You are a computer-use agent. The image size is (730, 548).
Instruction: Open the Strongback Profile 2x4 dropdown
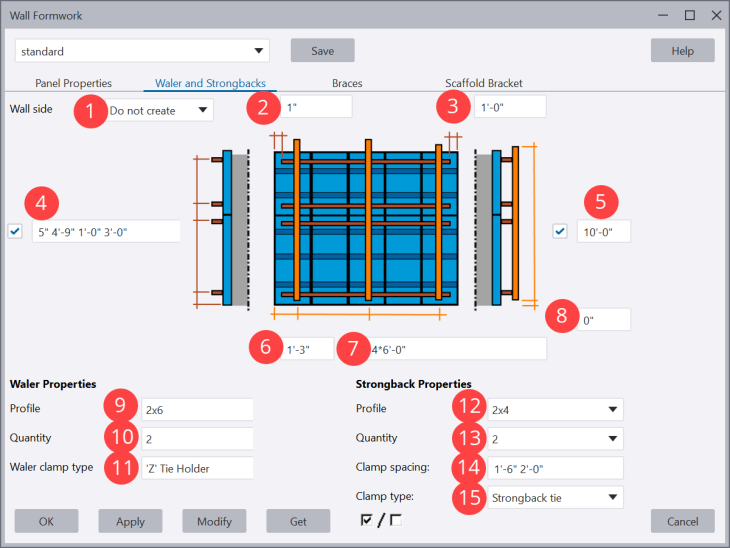555,410
